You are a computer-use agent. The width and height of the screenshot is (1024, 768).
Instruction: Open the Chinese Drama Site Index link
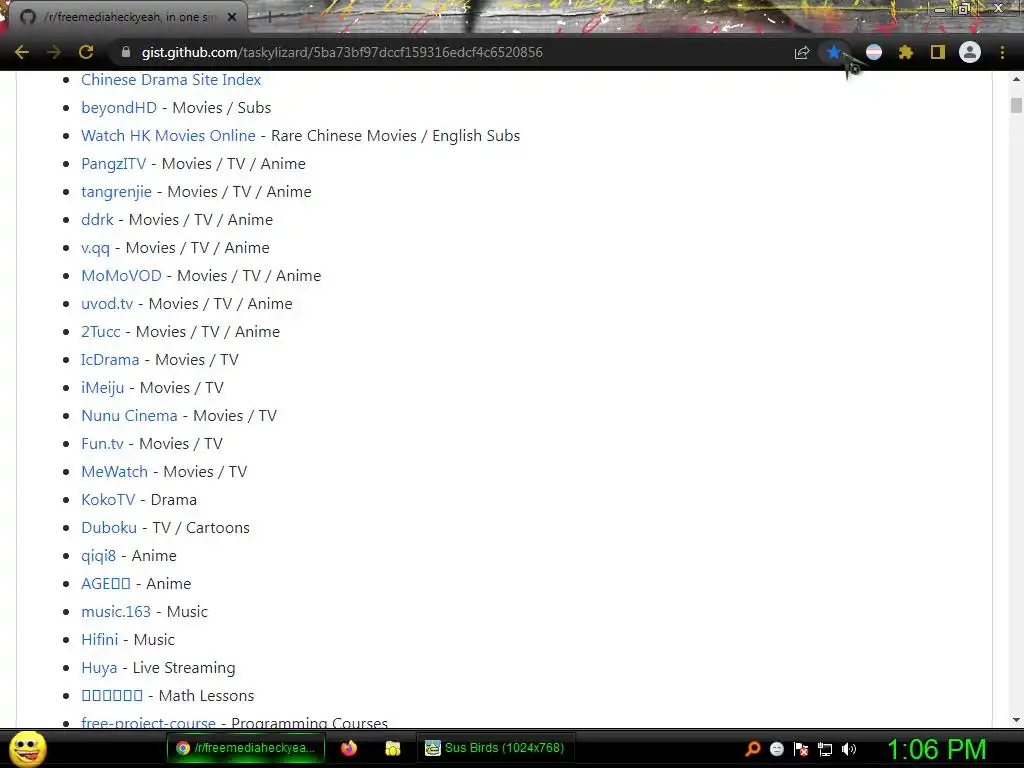pyautogui.click(x=171, y=80)
